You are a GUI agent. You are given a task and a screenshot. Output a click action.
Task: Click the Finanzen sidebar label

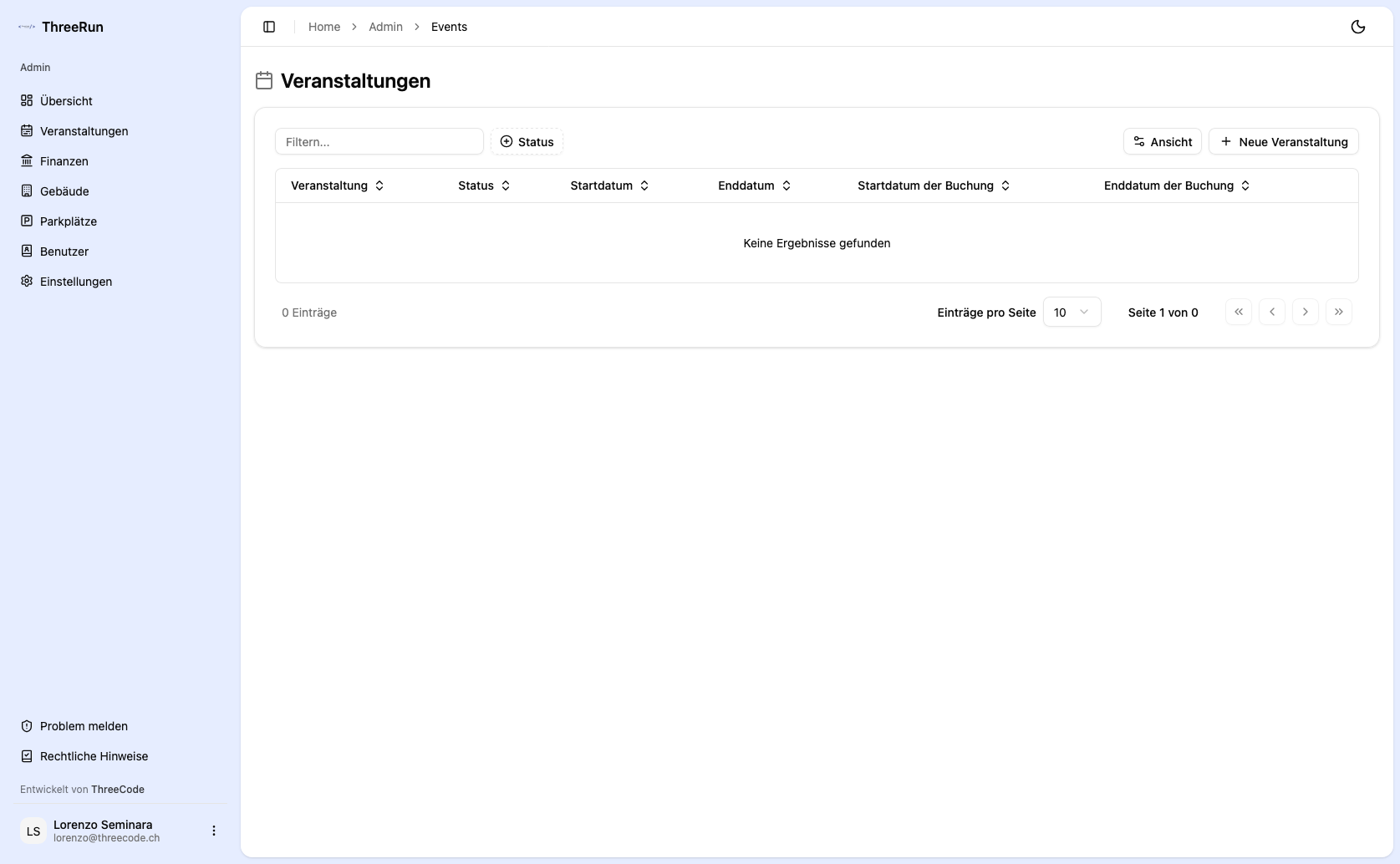point(64,161)
